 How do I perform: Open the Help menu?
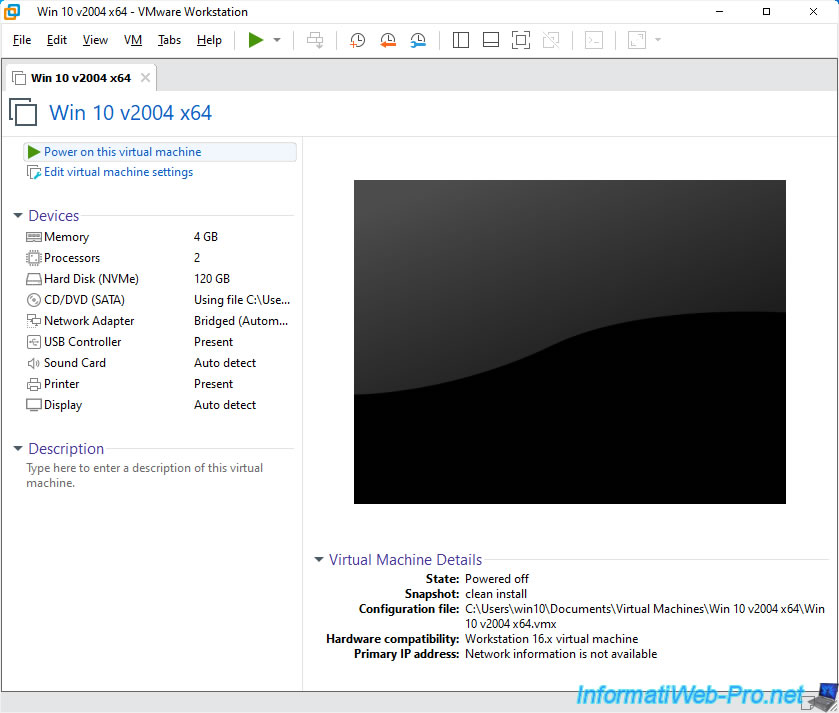(x=209, y=40)
